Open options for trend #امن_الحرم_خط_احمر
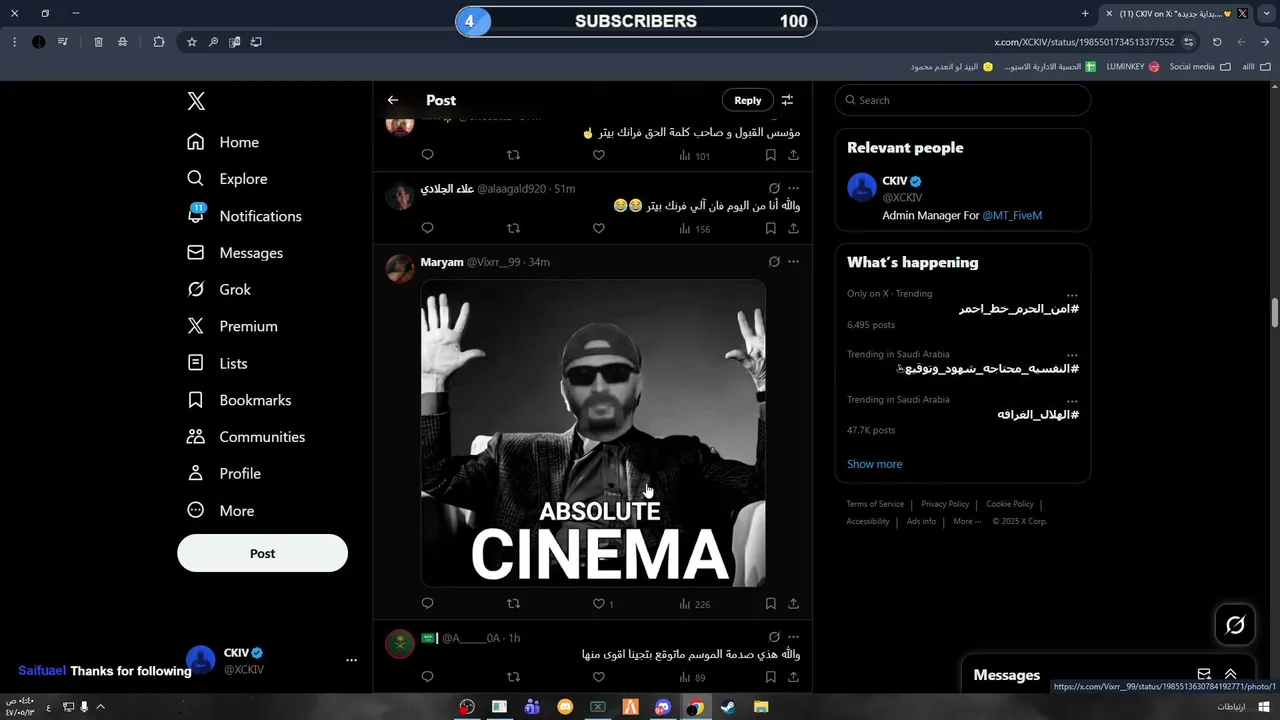Image resolution: width=1280 pixels, height=720 pixels. (1072, 295)
